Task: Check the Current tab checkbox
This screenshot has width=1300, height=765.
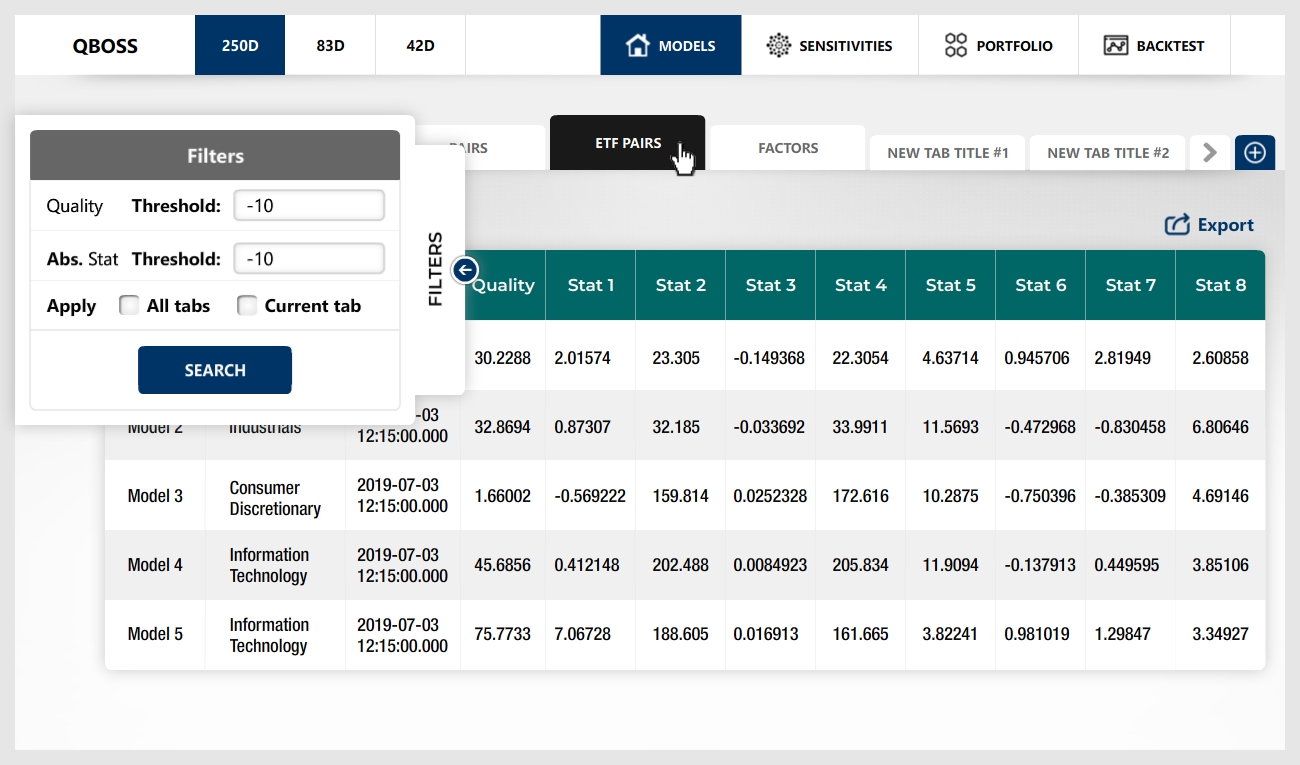Action: 247,306
